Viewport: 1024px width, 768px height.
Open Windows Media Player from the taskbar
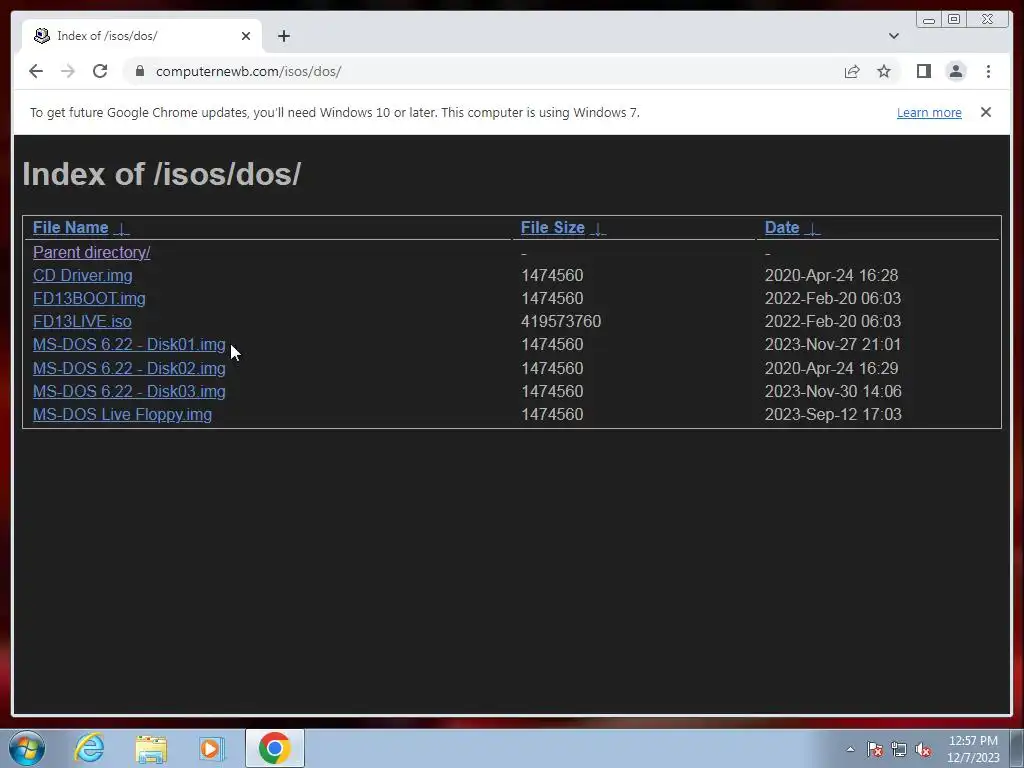coord(212,749)
